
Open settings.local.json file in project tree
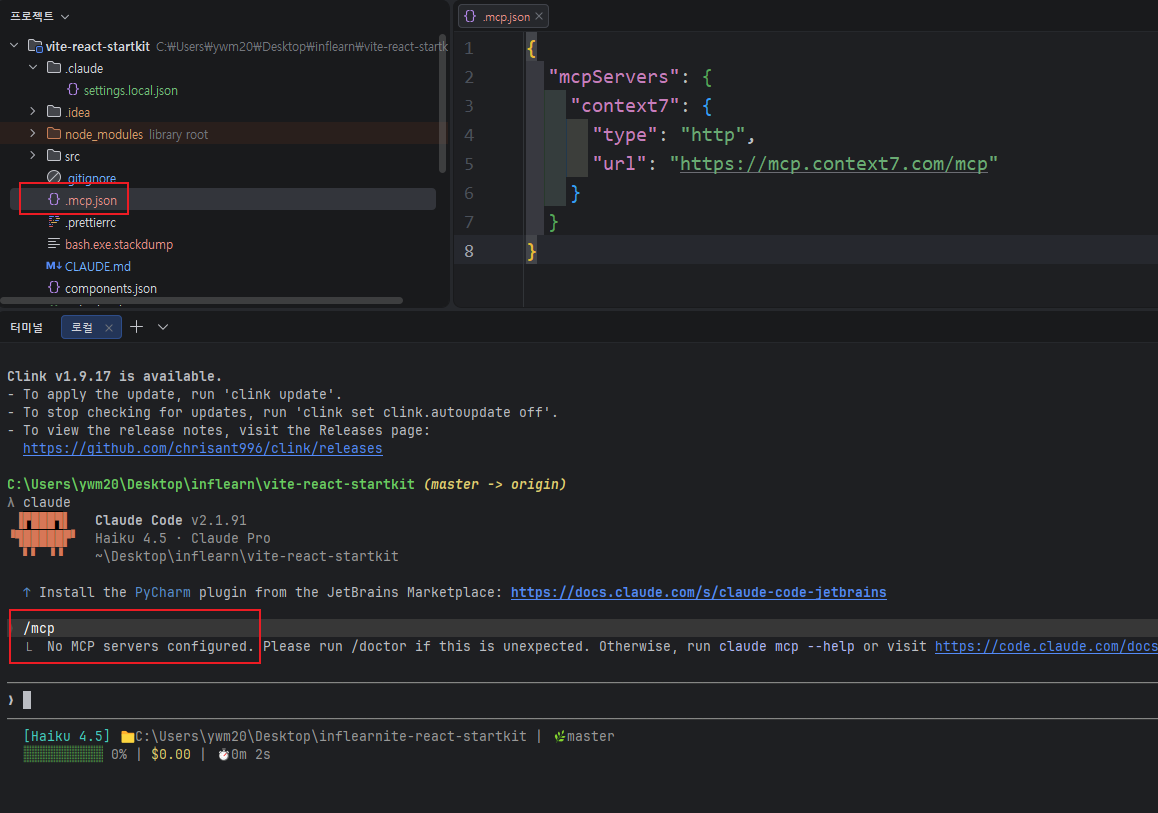tap(130, 90)
